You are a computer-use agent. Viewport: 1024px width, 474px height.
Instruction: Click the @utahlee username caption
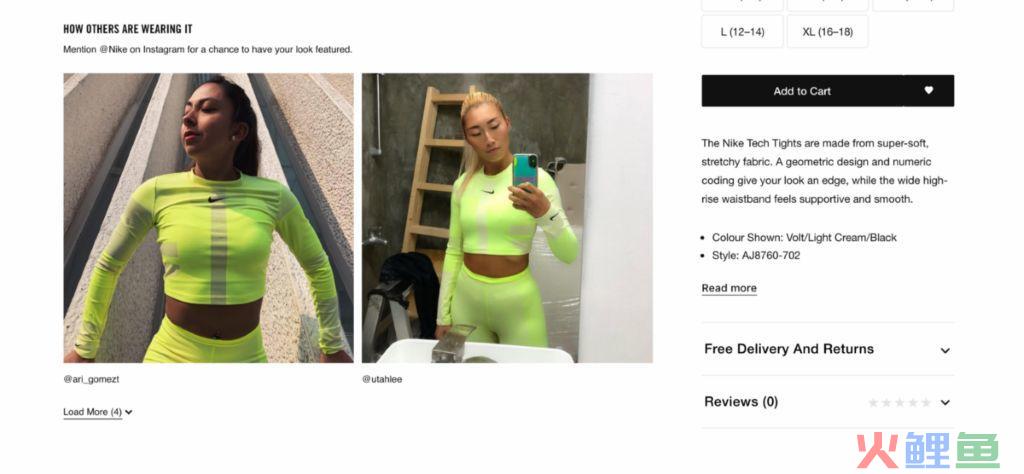coord(382,379)
